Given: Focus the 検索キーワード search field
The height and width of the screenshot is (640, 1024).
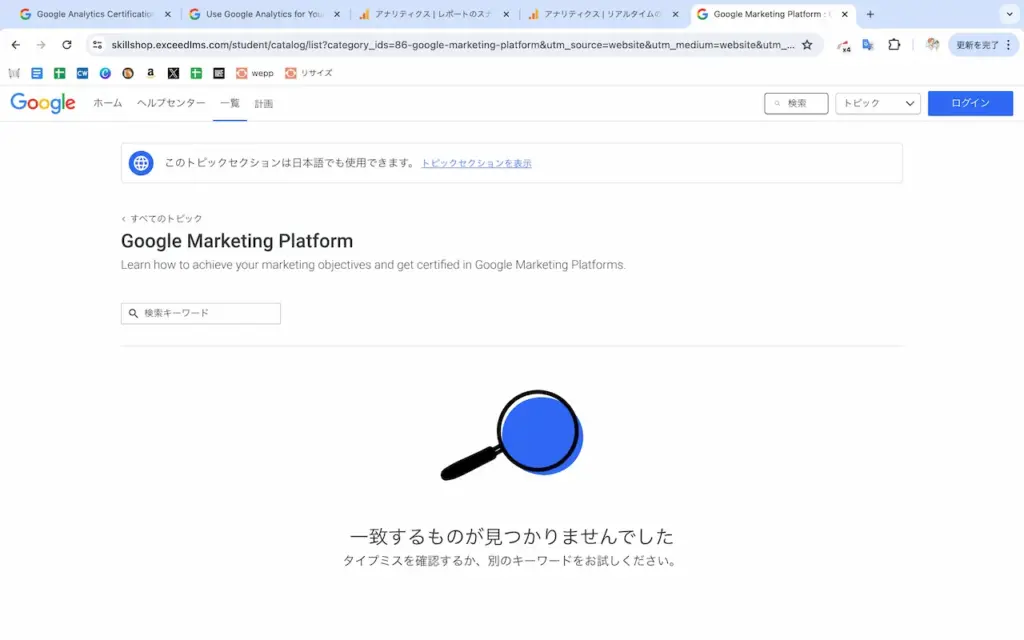Looking at the screenshot, I should click(200, 313).
